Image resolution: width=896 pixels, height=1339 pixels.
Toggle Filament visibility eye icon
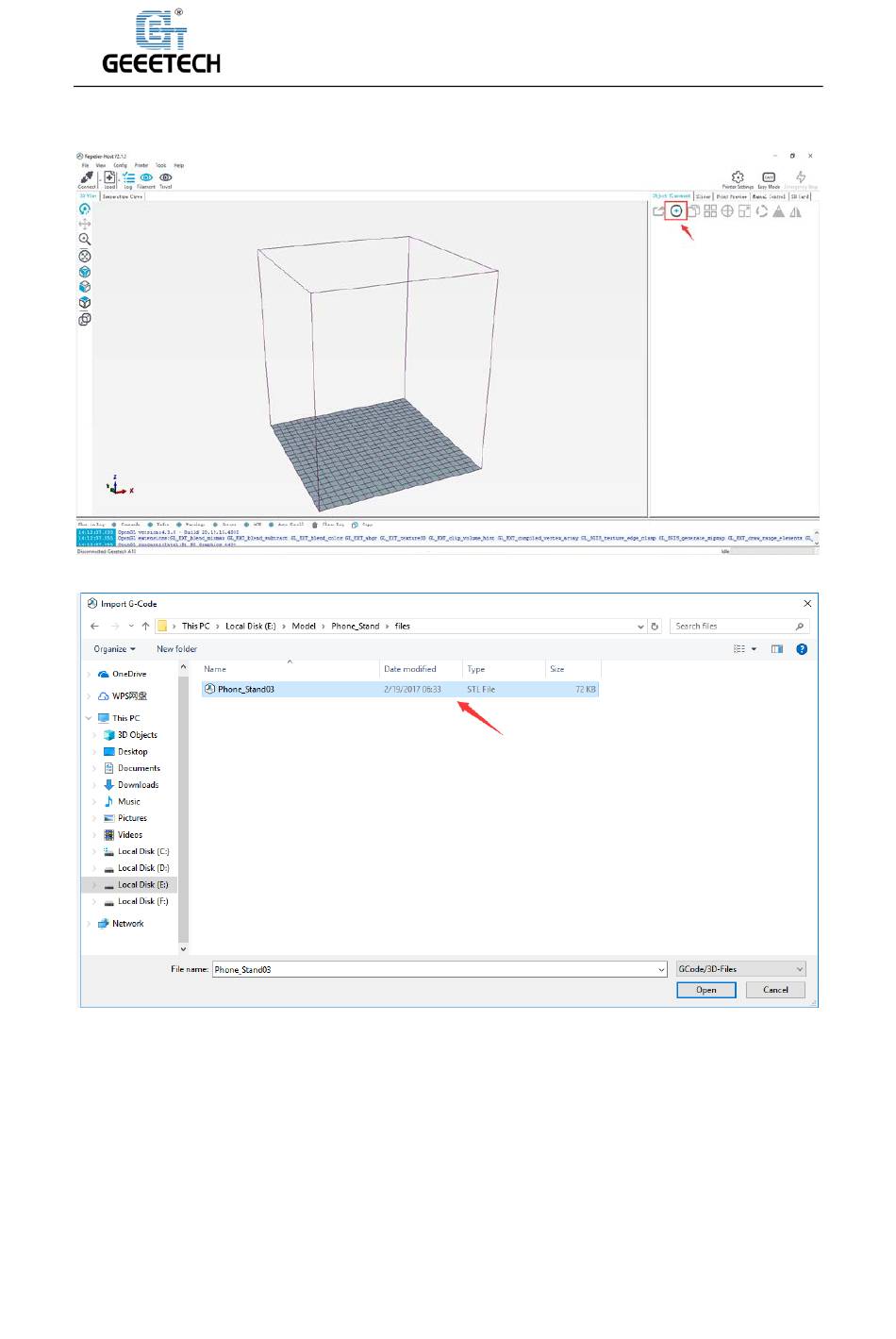[x=146, y=176]
